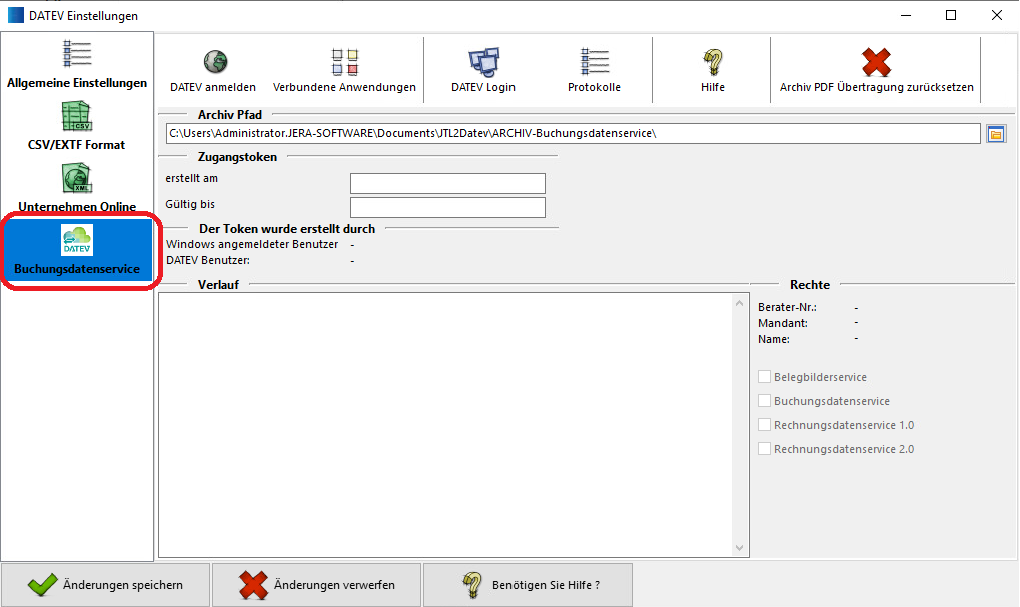Click the DATEV anmelden globe icon
Screen dimensions: 1020x607
[x=213, y=62]
